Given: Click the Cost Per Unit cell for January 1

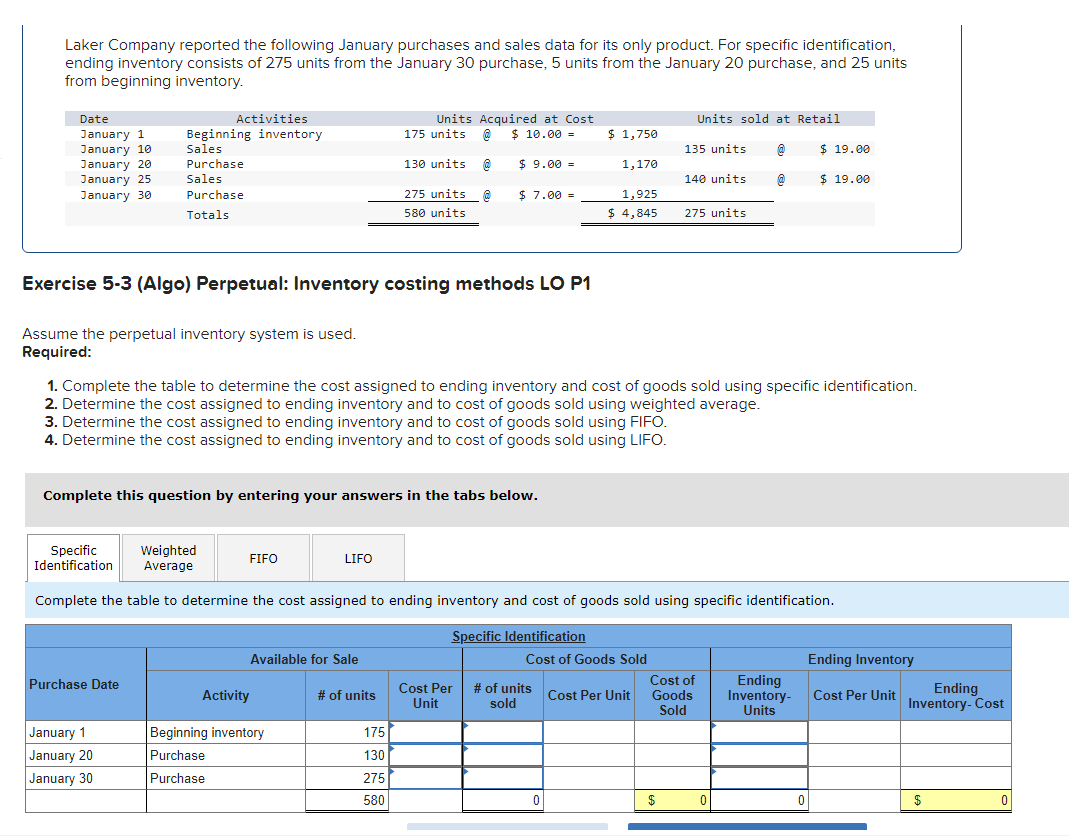Looking at the screenshot, I should click(x=424, y=731).
